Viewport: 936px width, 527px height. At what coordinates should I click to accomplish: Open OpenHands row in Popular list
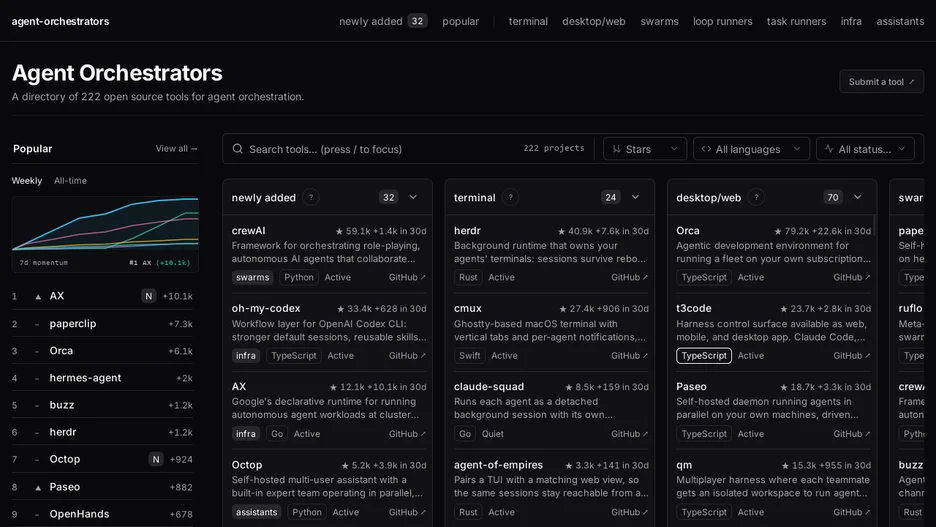tap(103, 514)
